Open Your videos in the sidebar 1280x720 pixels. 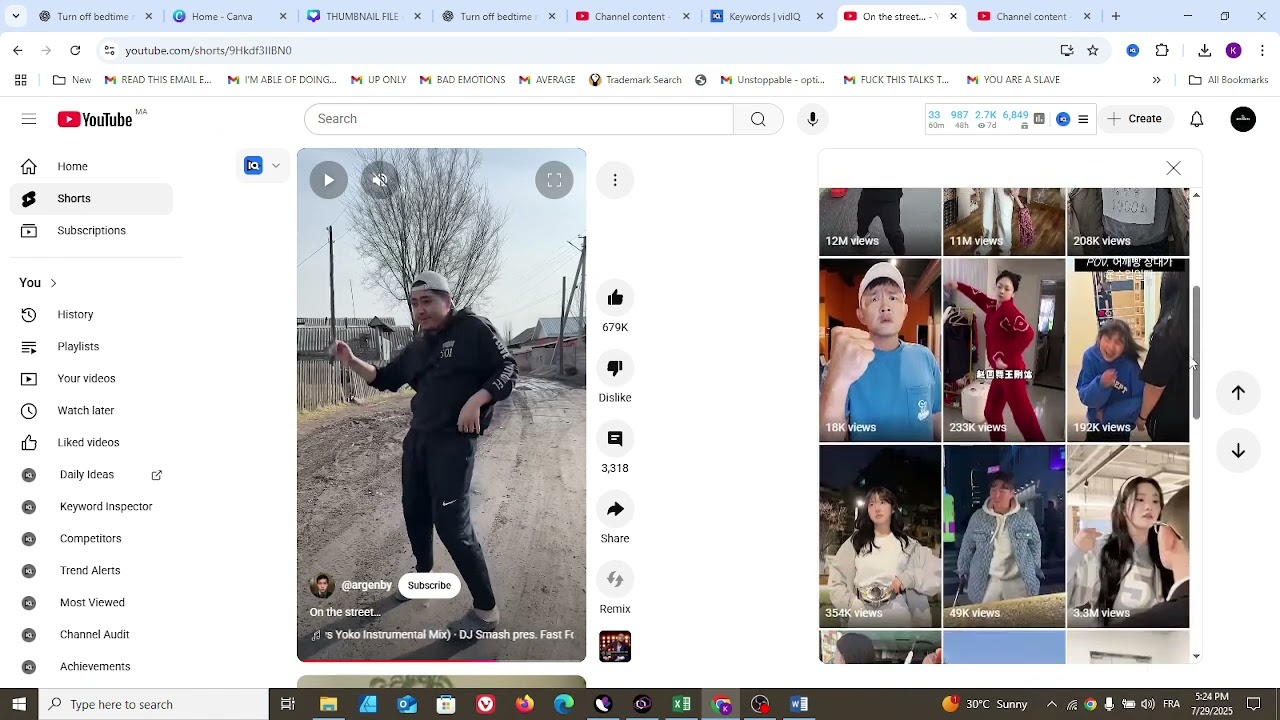tap(91, 379)
